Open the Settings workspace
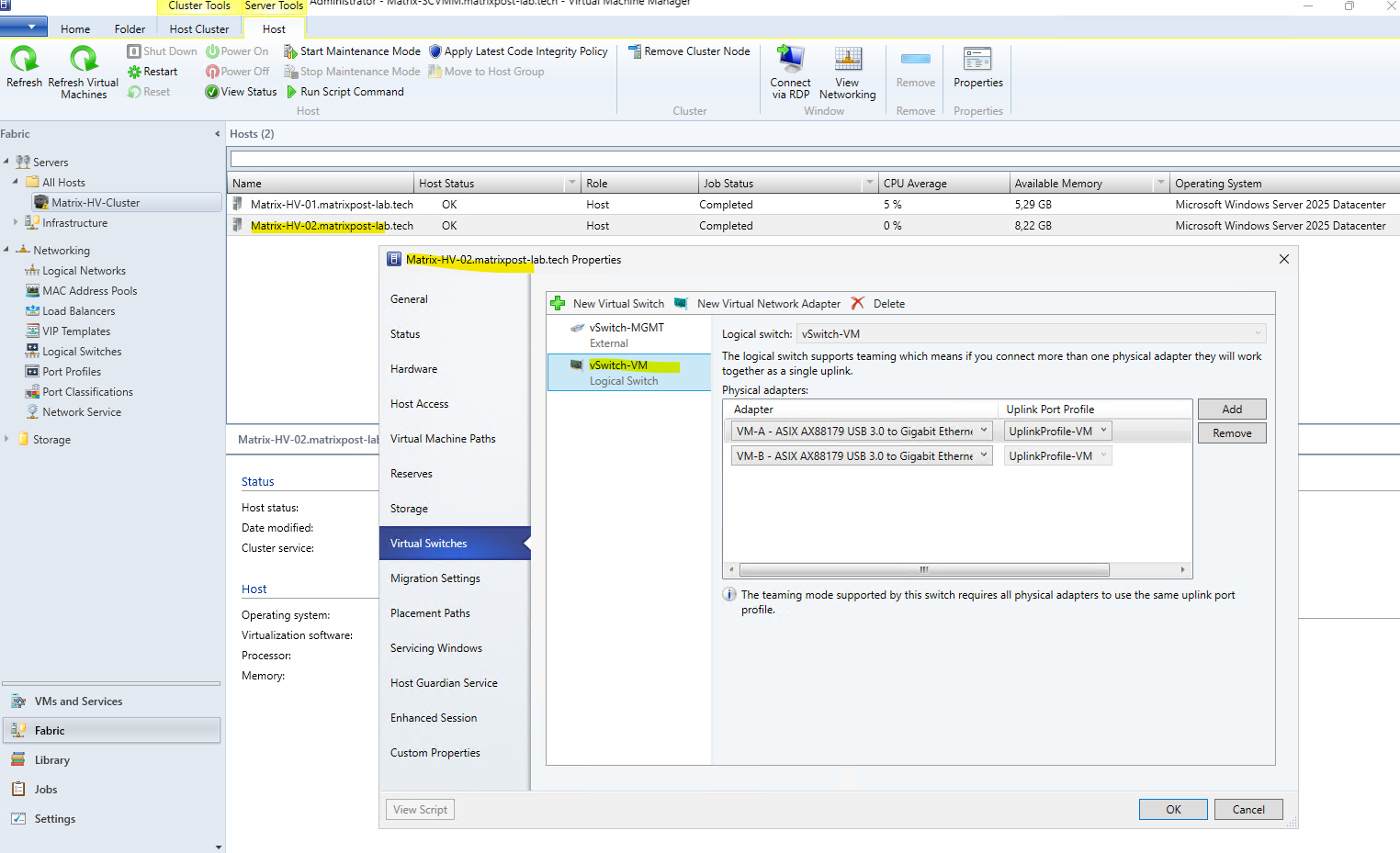 pos(111,819)
